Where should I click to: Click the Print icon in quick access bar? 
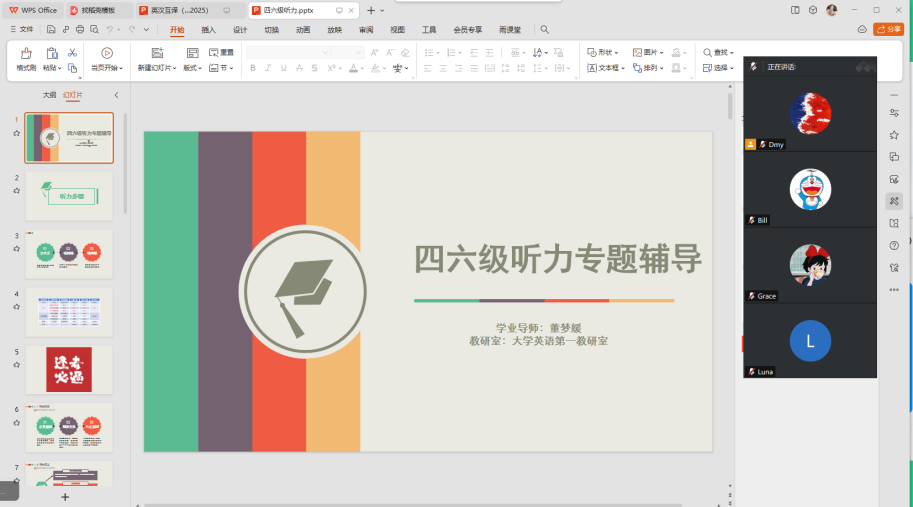click(79, 30)
